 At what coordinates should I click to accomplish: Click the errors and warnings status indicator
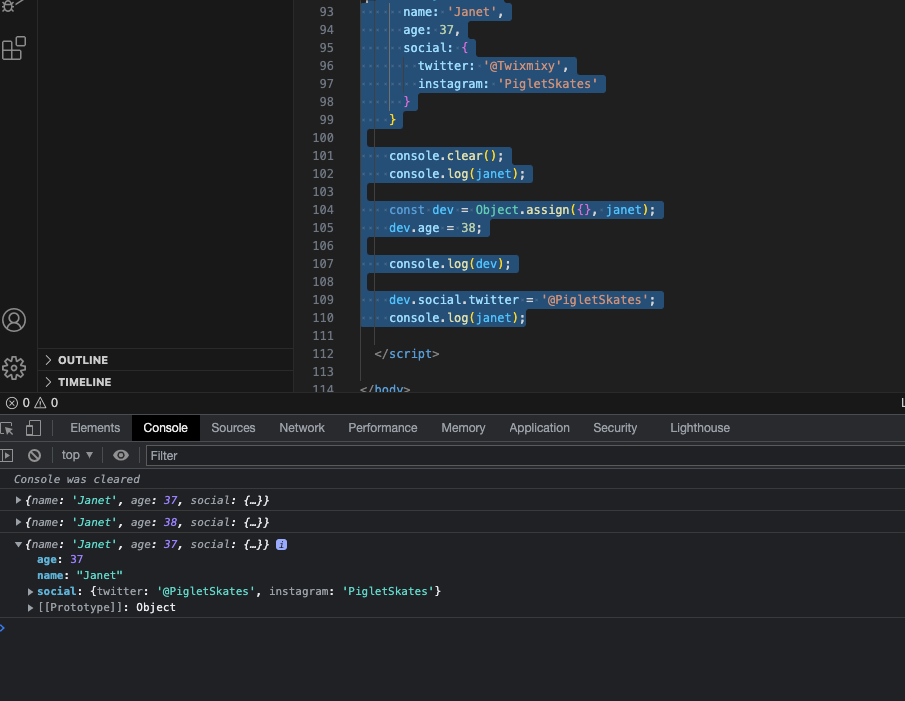tap(31, 403)
